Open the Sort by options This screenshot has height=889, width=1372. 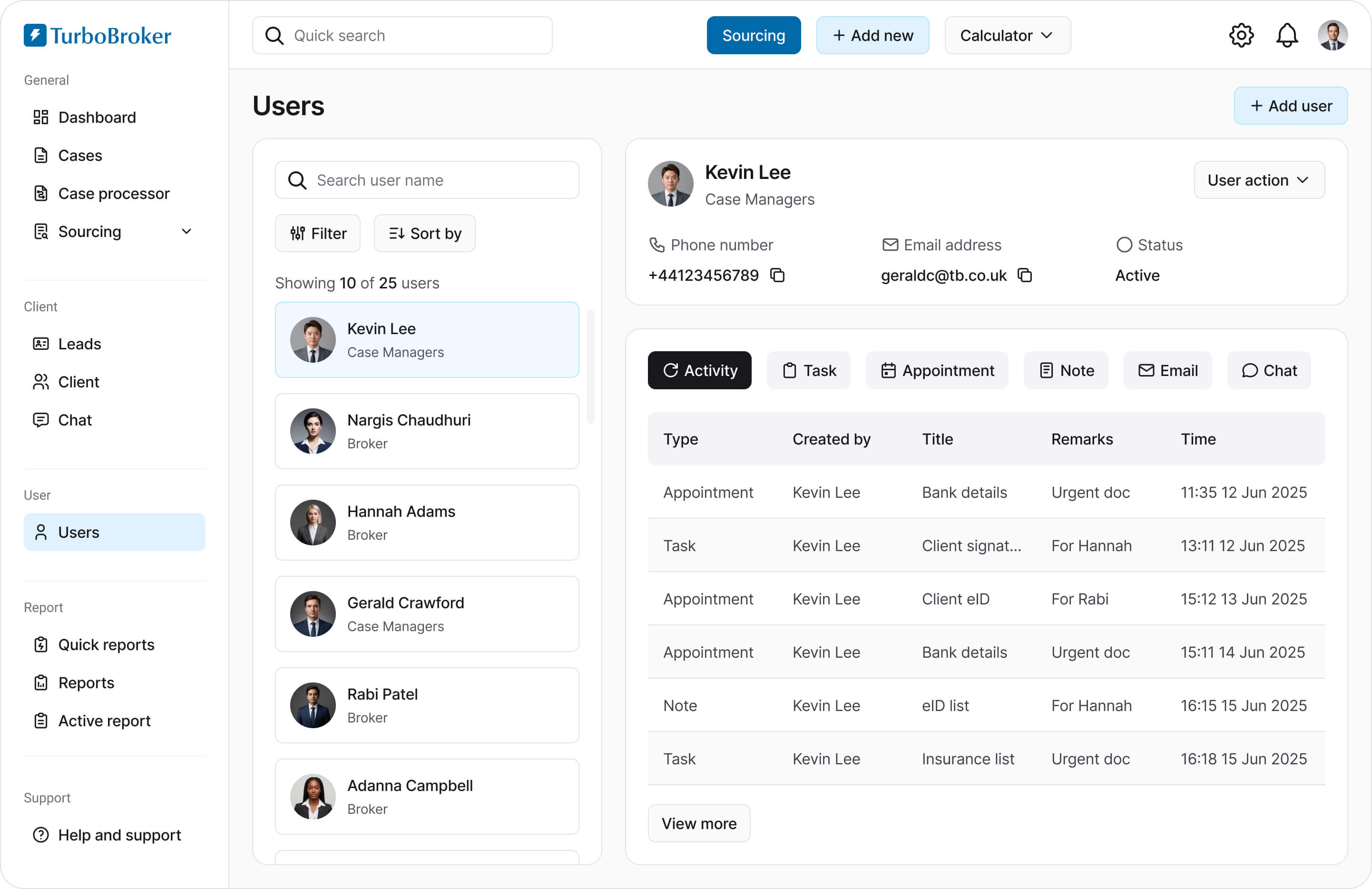coord(424,234)
